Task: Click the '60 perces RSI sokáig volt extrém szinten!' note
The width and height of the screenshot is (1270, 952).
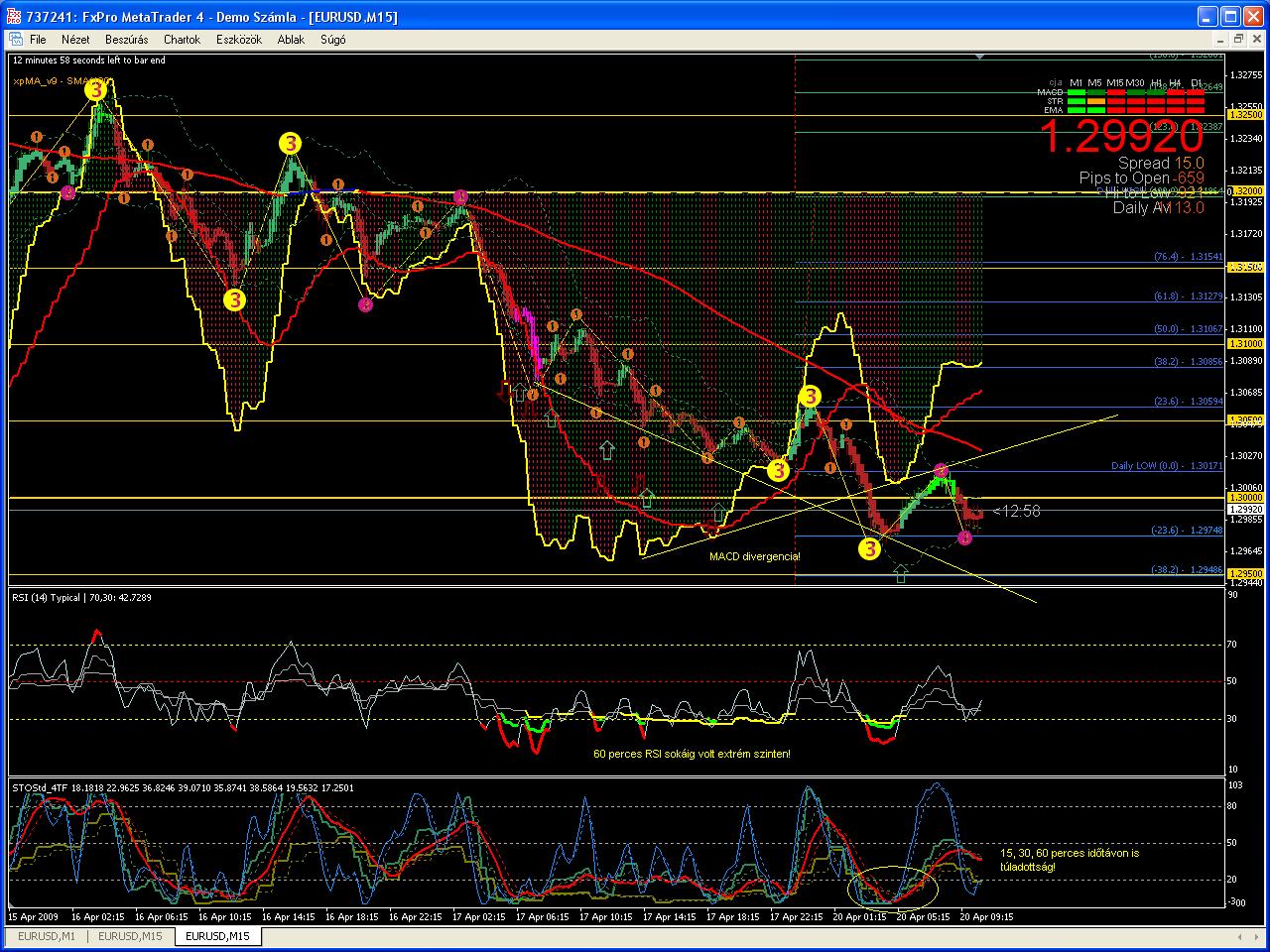Action: point(692,754)
